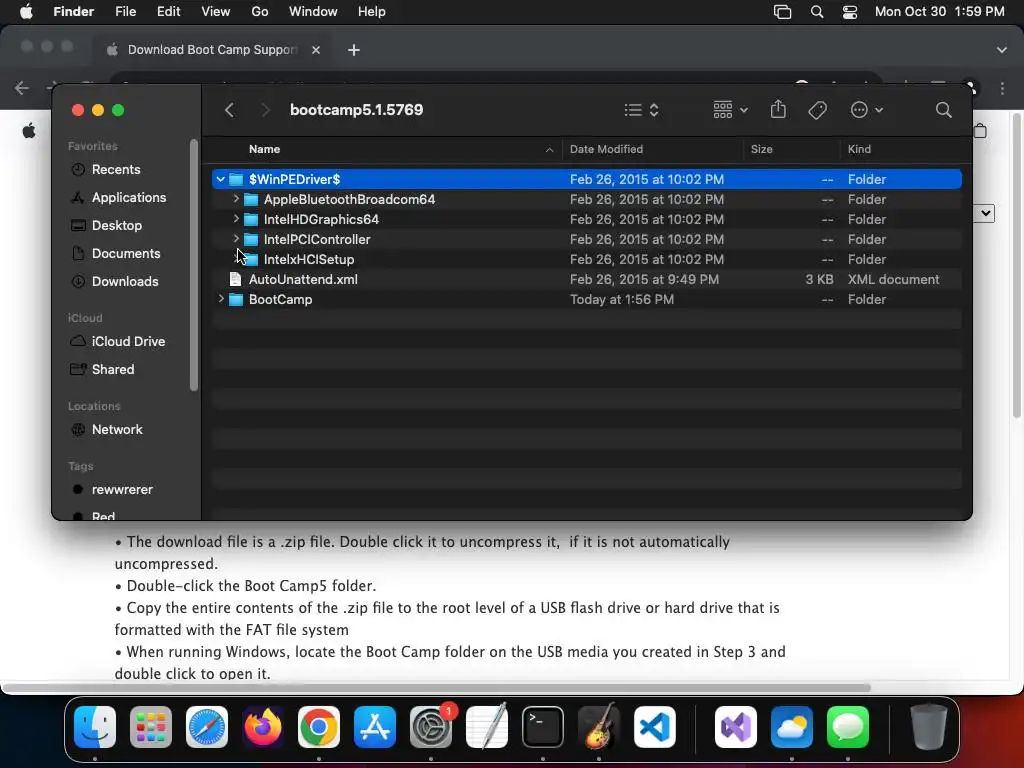
Task: Click the browser back arrow
Action: 22,88
